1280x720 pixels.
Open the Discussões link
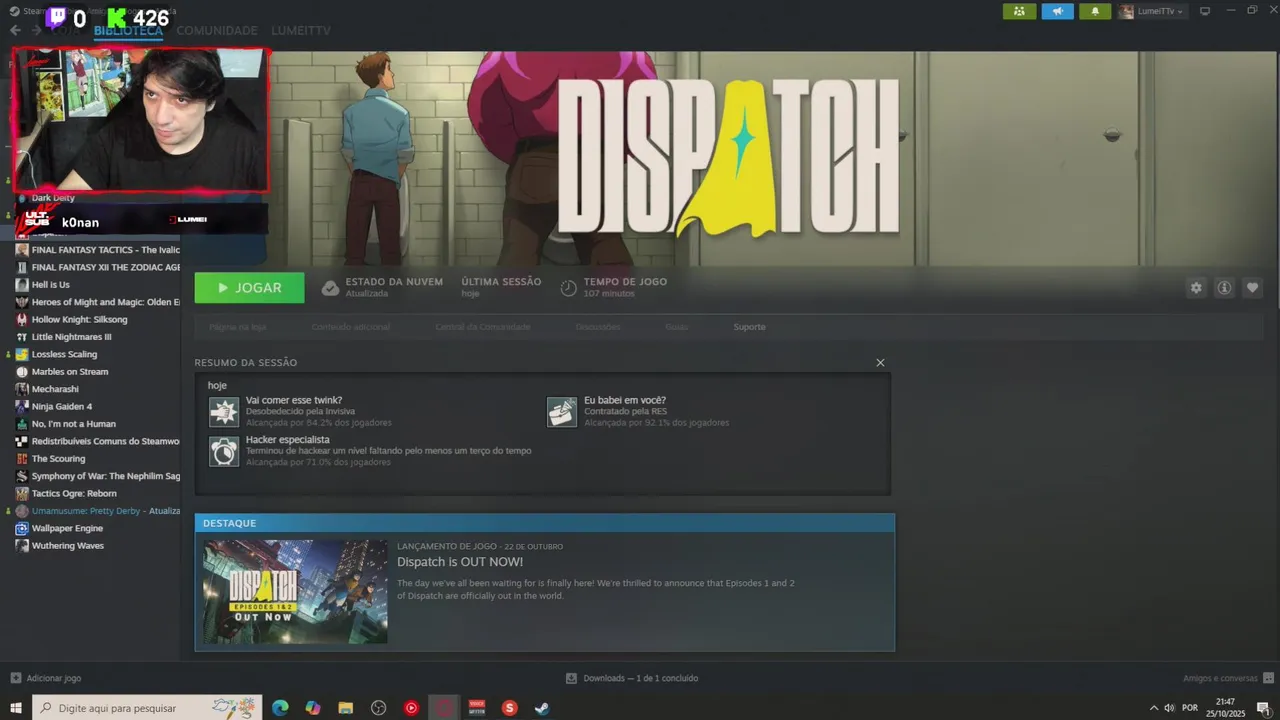(598, 327)
